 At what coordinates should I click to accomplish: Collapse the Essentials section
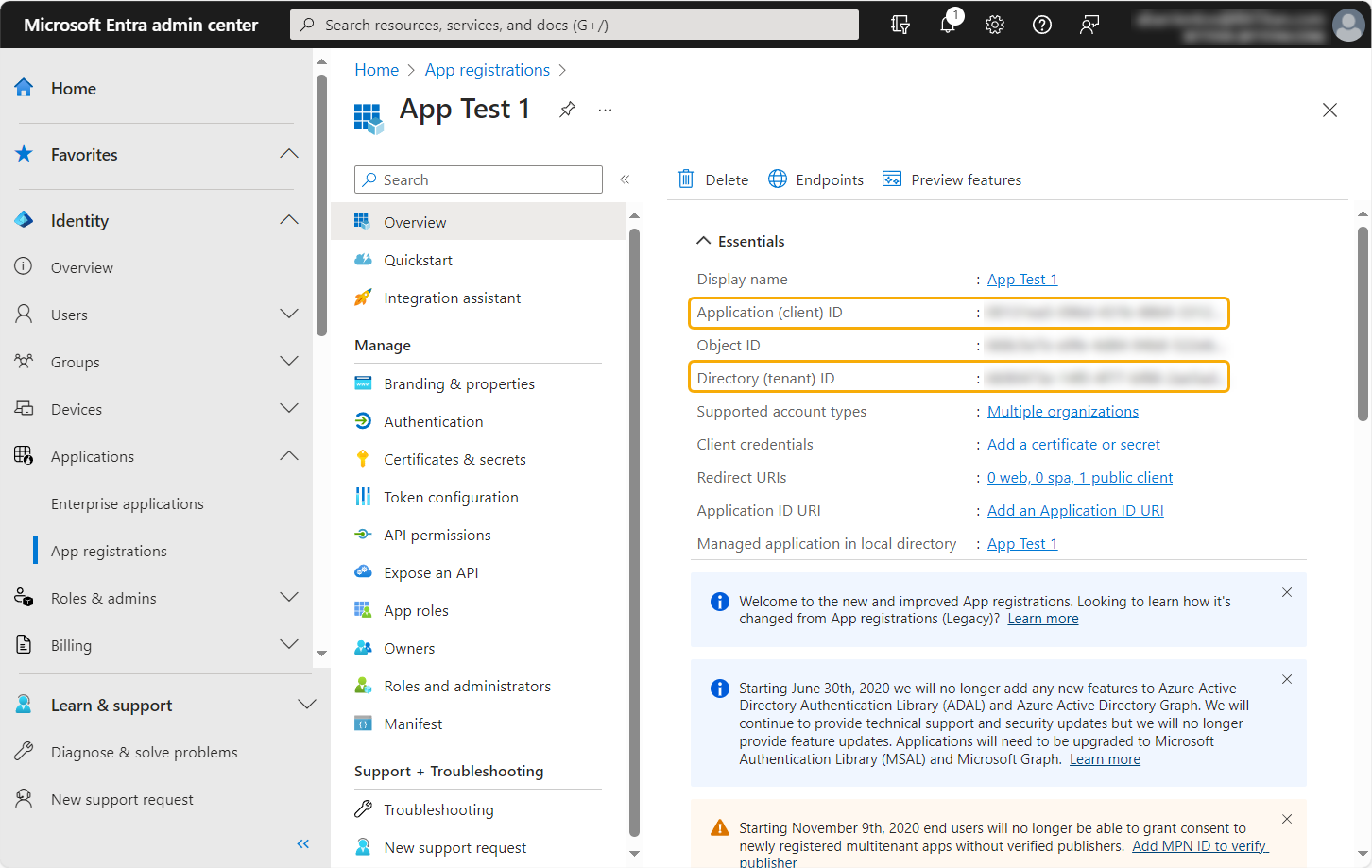coord(703,240)
